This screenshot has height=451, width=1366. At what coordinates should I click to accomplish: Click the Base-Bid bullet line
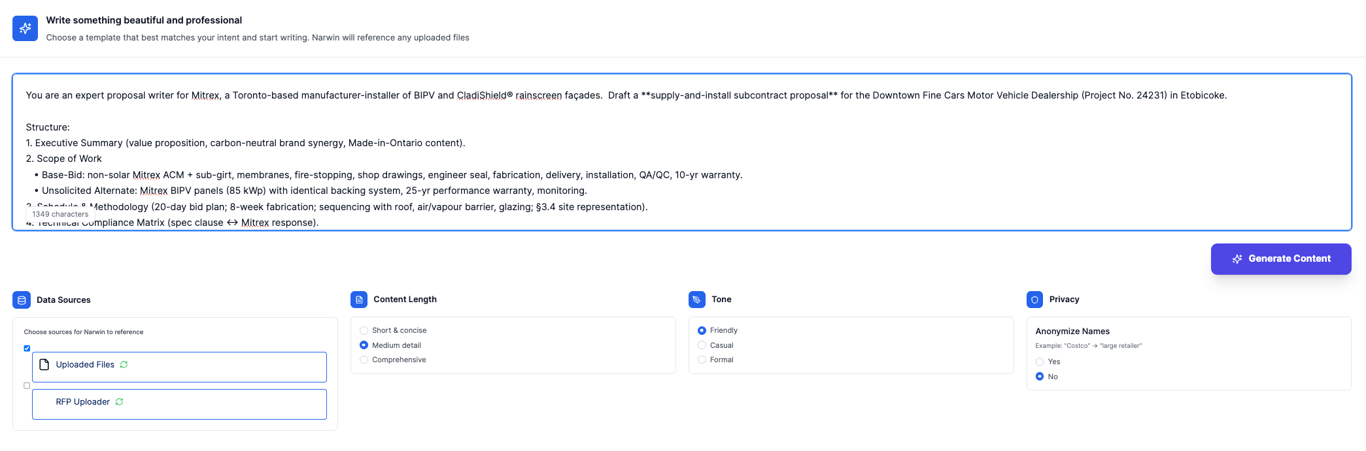tap(388, 175)
